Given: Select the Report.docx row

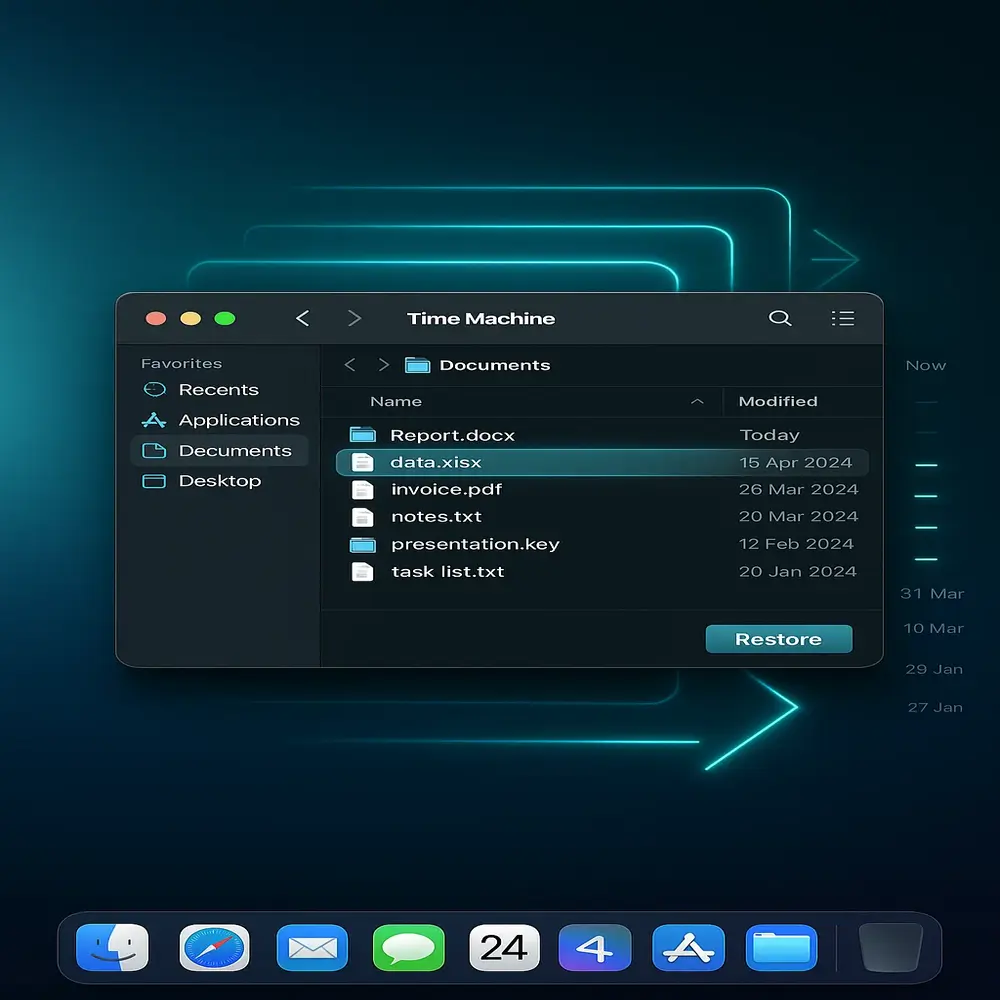Looking at the screenshot, I should click(602, 435).
